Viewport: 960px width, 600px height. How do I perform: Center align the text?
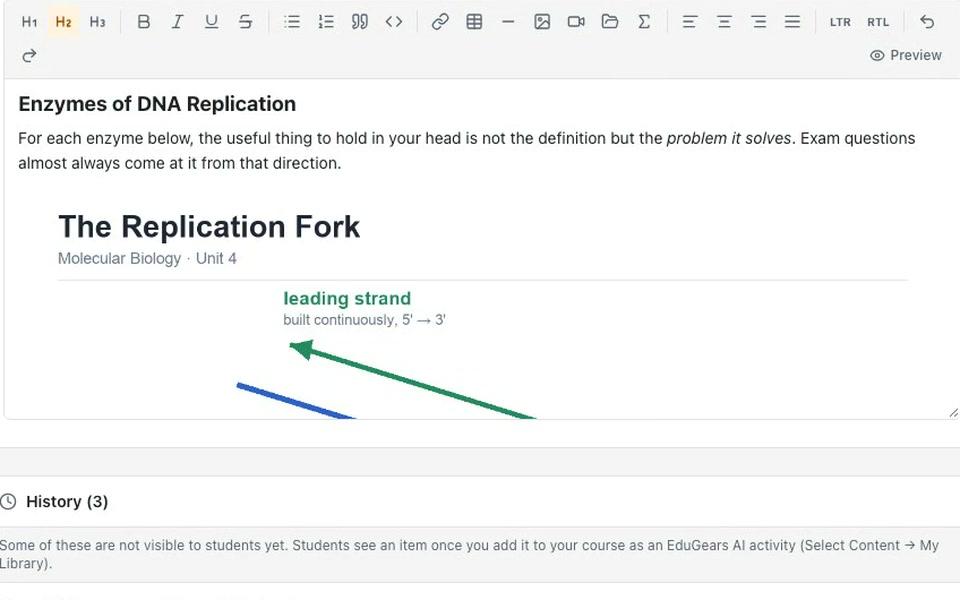click(x=724, y=22)
